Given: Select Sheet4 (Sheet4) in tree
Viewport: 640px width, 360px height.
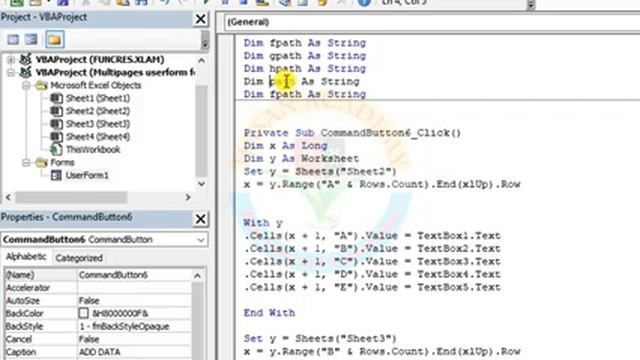Looking at the screenshot, I should pyautogui.click(x=98, y=137).
